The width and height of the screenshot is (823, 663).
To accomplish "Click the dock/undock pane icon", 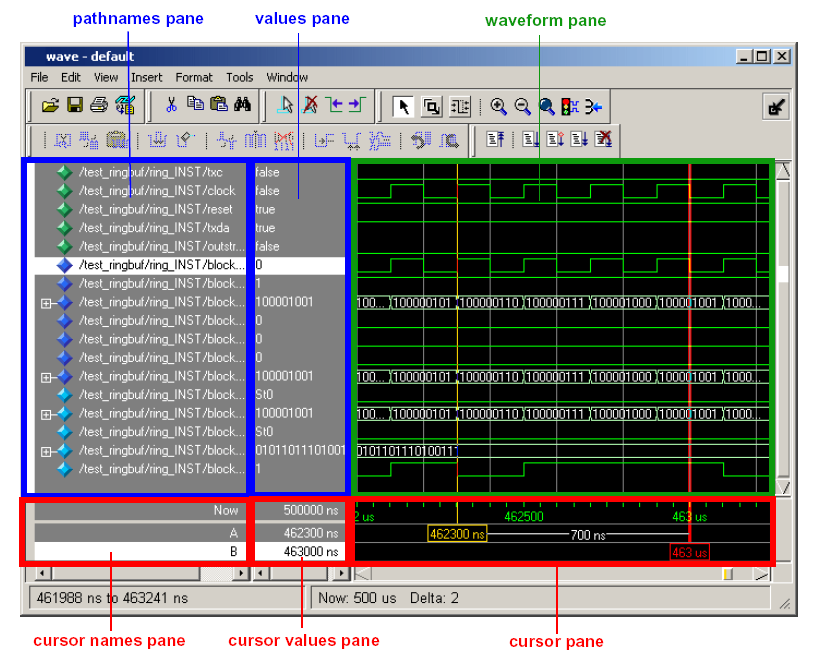I will point(776,107).
